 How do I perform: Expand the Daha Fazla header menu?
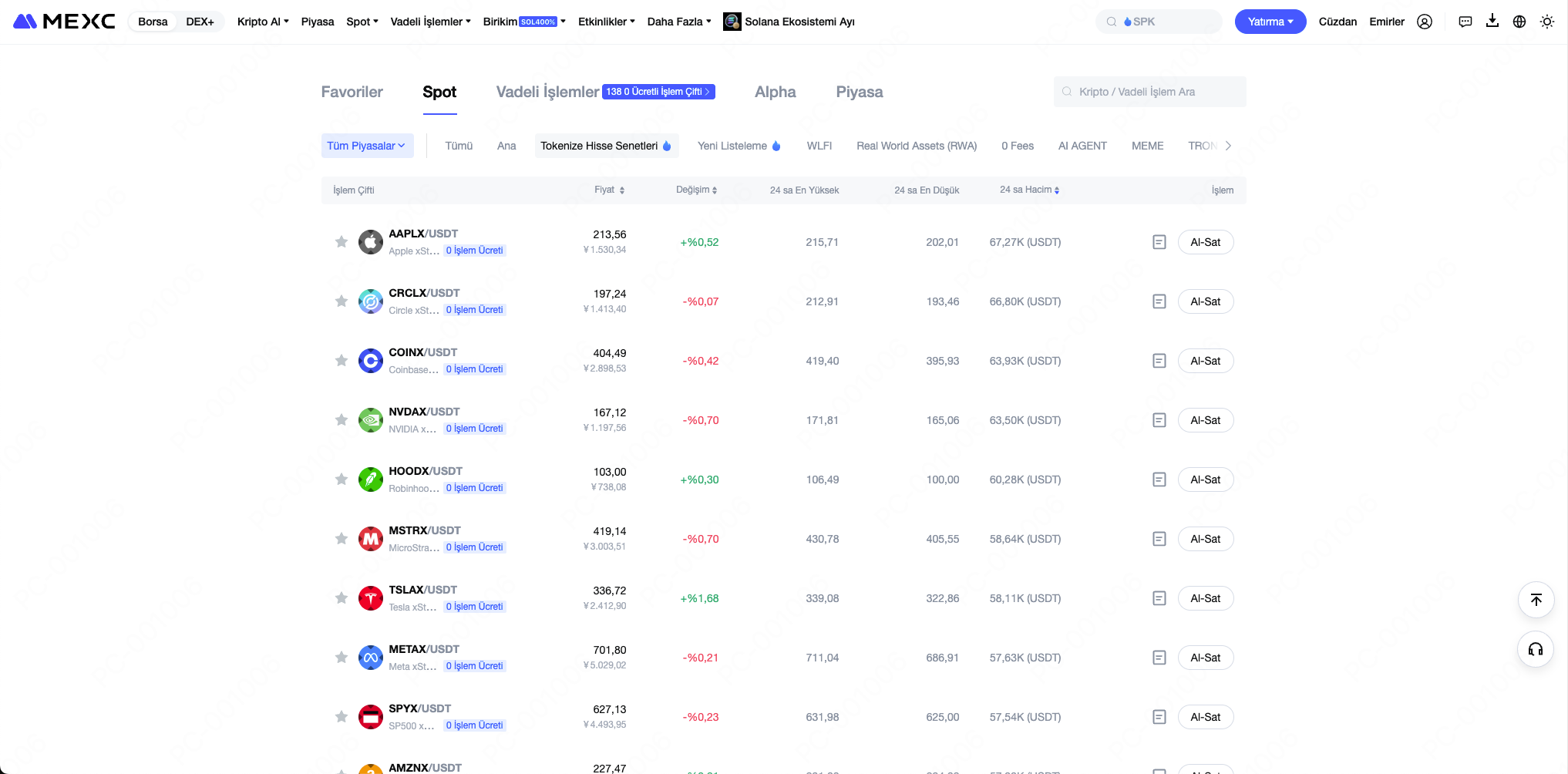coord(679,22)
